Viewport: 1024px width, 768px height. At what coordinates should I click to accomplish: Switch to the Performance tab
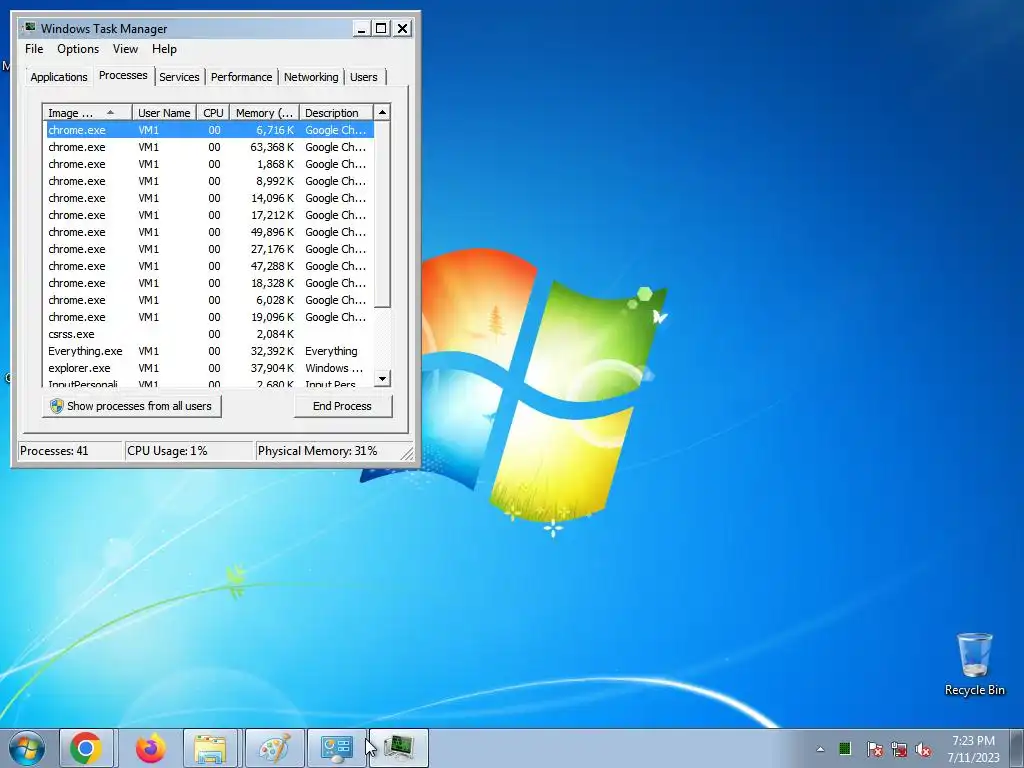[241, 77]
